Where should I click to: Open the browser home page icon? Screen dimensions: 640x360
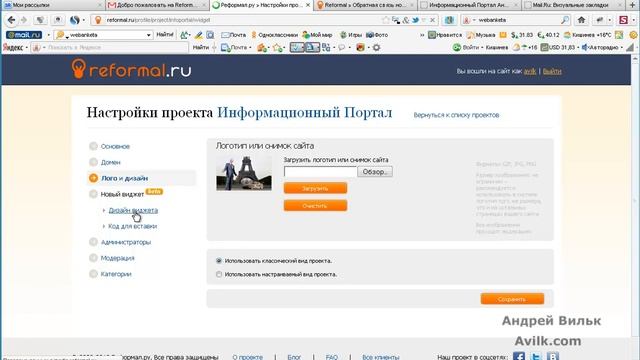(x=581, y=20)
